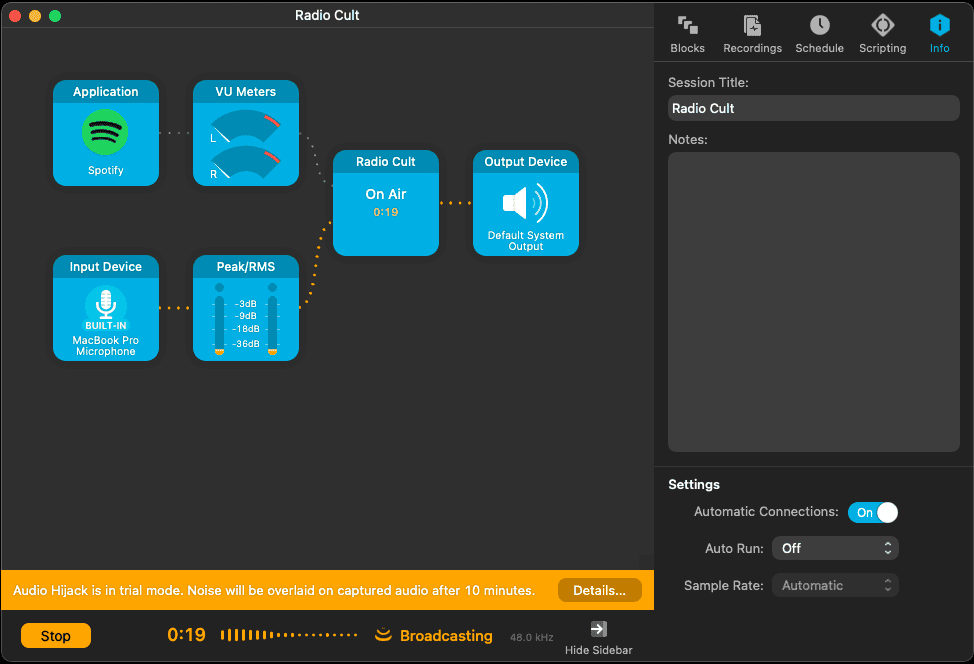This screenshot has height=664, width=974.
Task: Click the speaker icon in Output Device
Action: tap(526, 203)
